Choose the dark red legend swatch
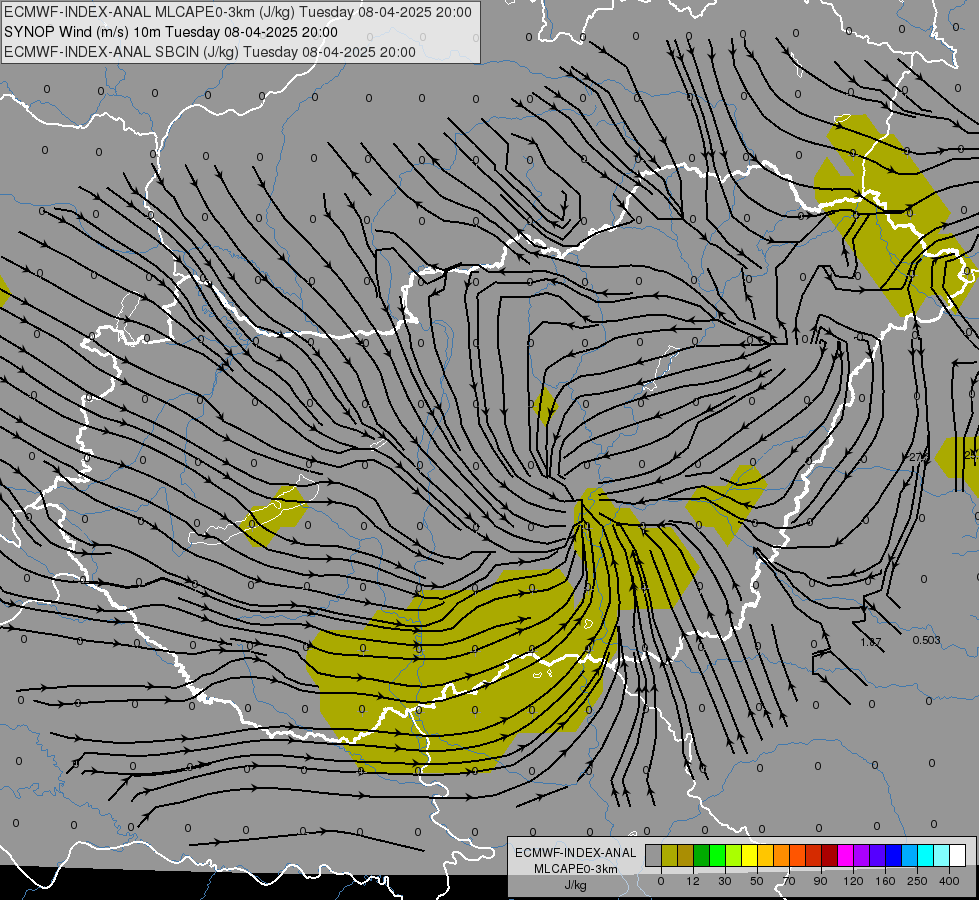The image size is (979, 900). click(830, 855)
